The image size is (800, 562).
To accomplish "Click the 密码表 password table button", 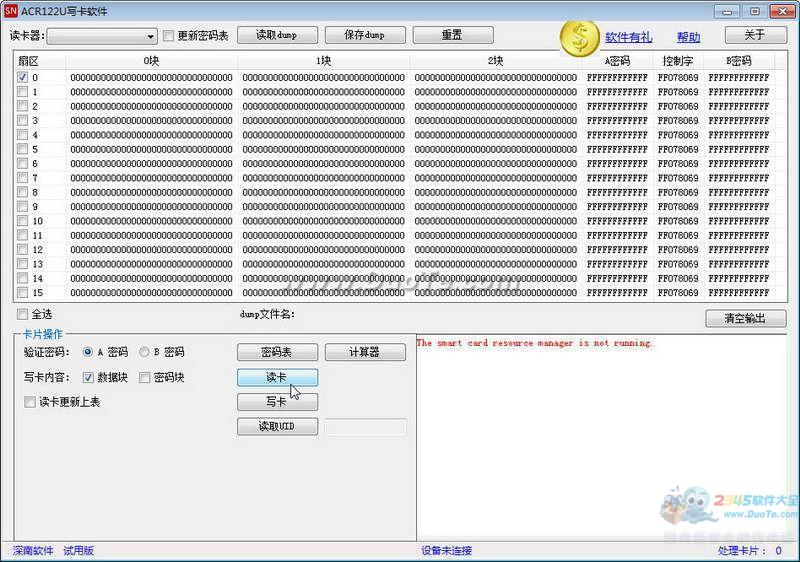I will coord(277,352).
